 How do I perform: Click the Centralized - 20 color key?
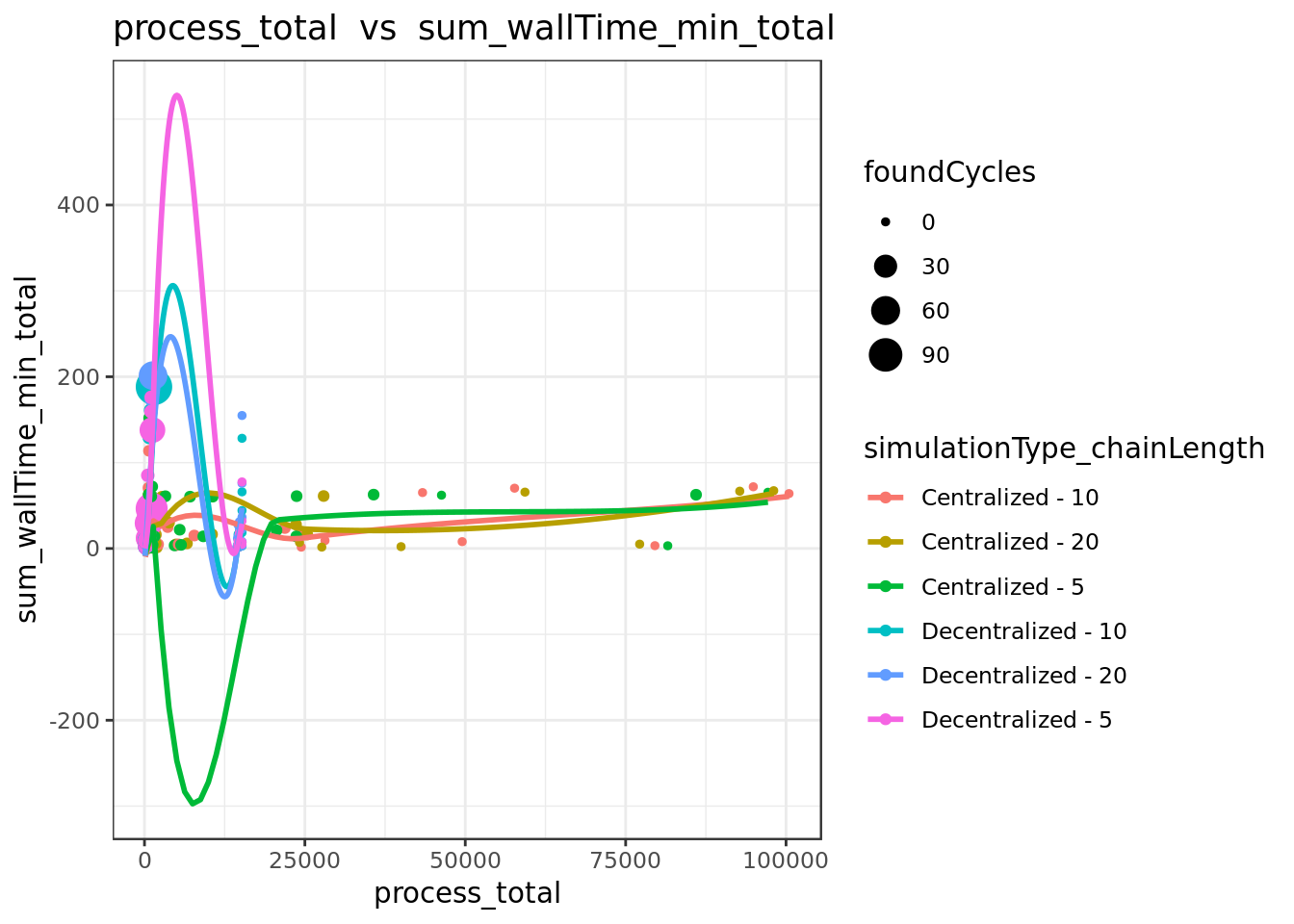click(x=886, y=542)
